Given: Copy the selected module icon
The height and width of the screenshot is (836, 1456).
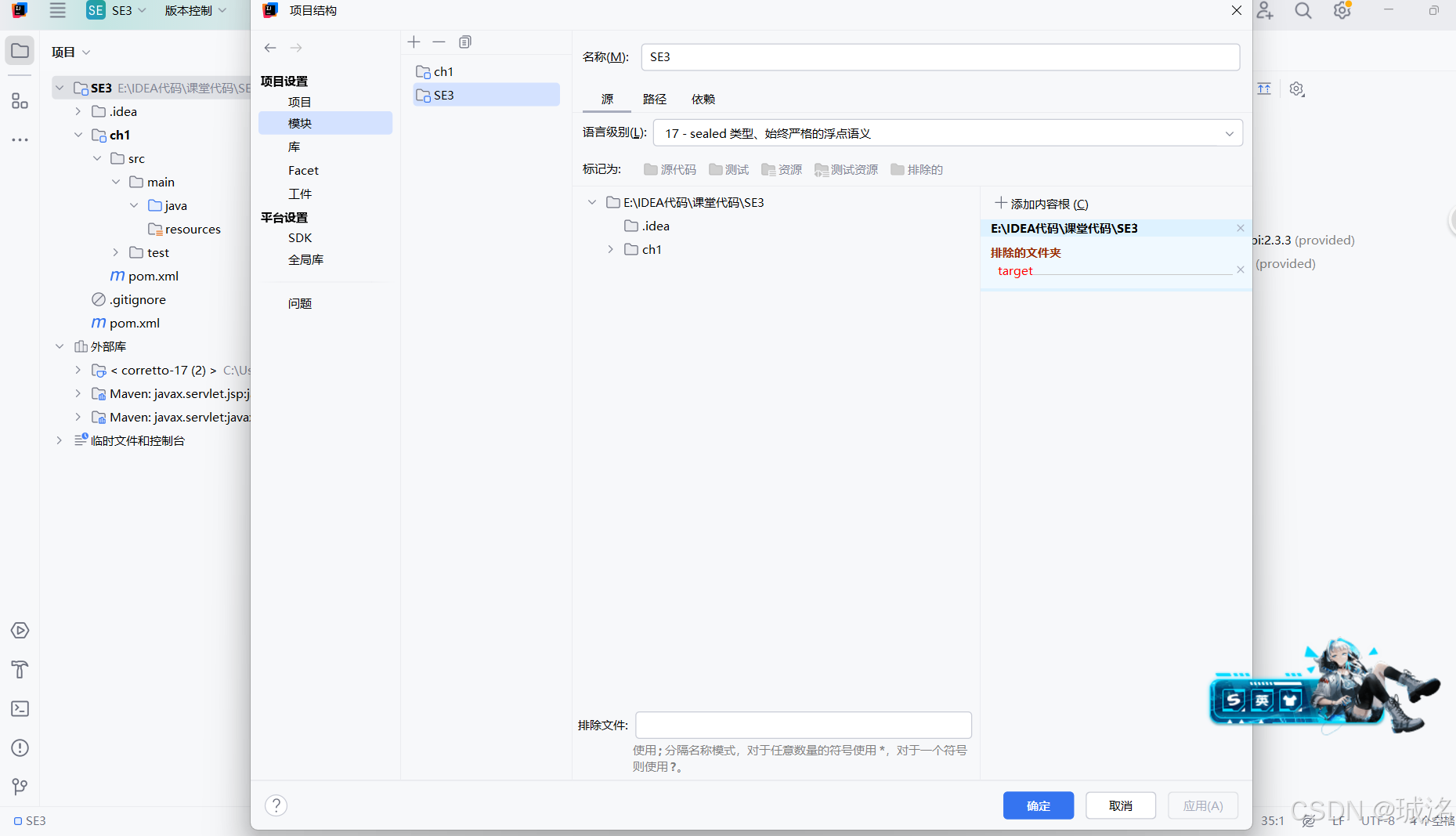Looking at the screenshot, I should pyautogui.click(x=465, y=42).
